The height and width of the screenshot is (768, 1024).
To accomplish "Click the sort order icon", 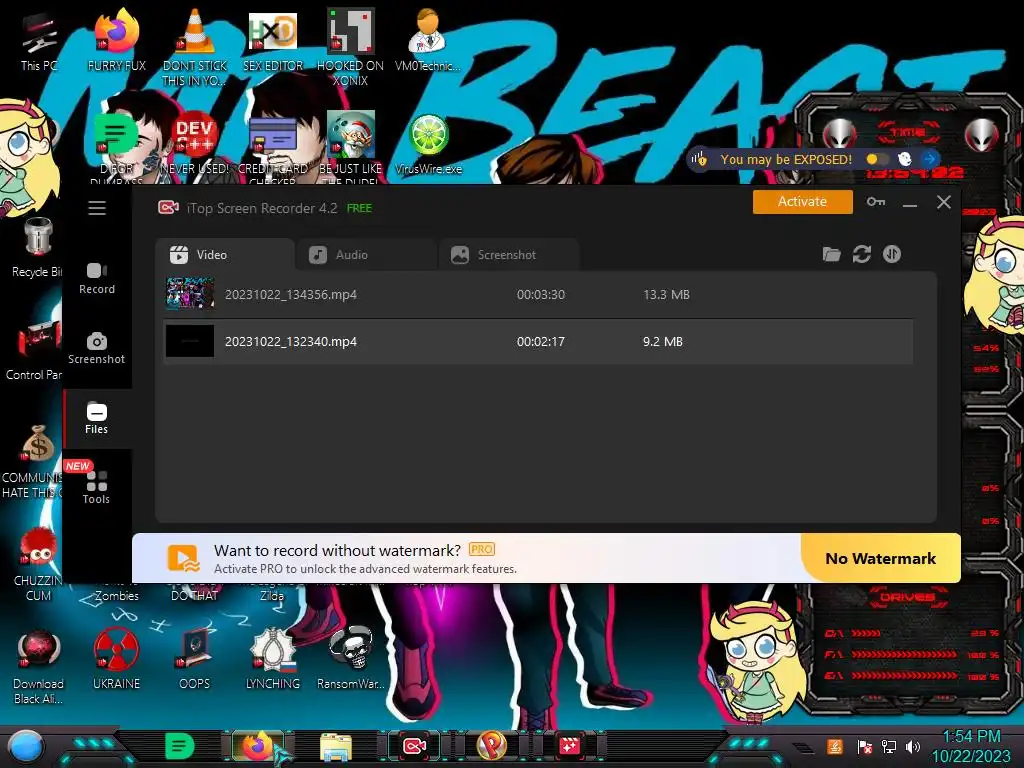I will (891, 254).
